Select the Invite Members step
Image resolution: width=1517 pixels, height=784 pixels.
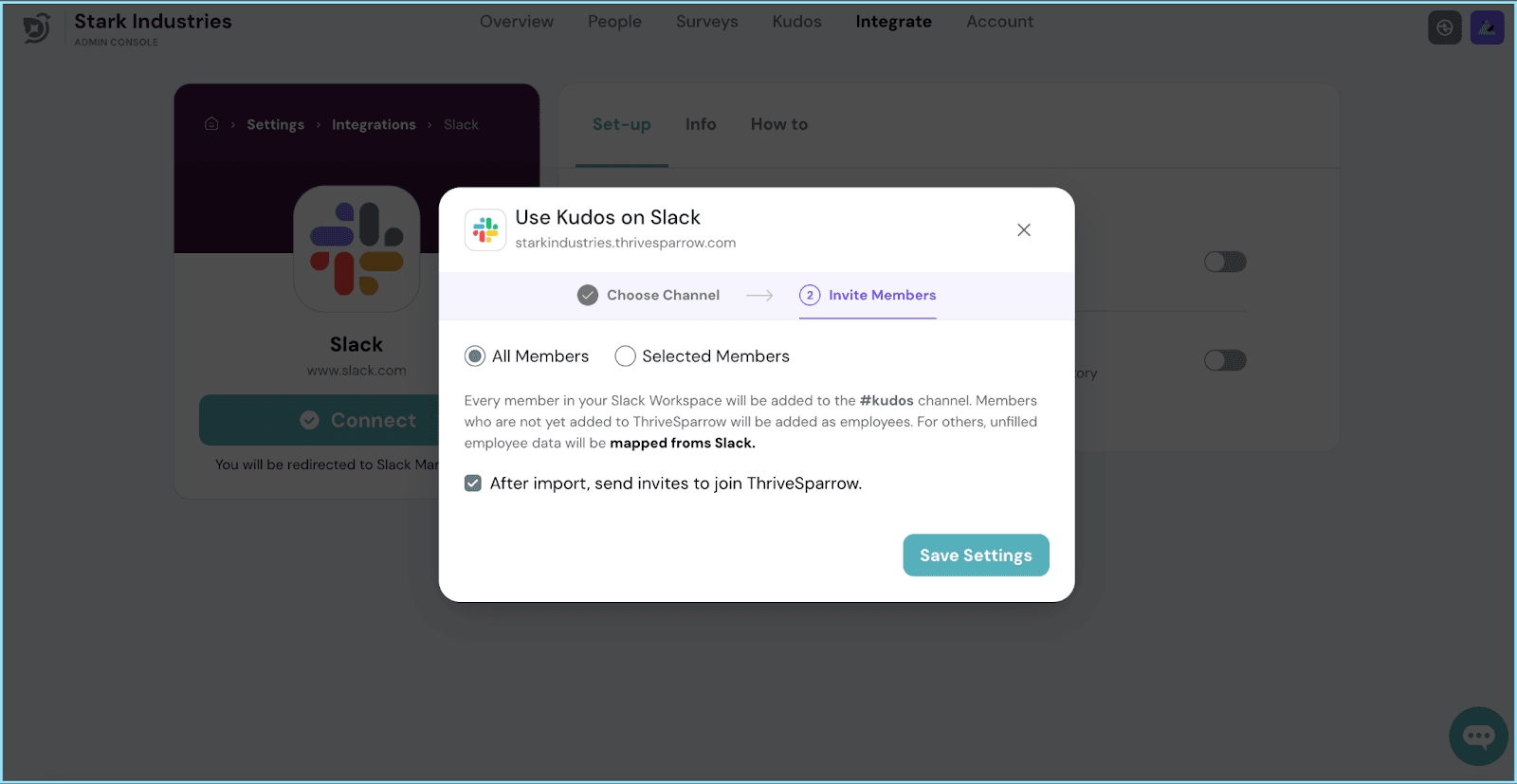pyautogui.click(x=868, y=295)
